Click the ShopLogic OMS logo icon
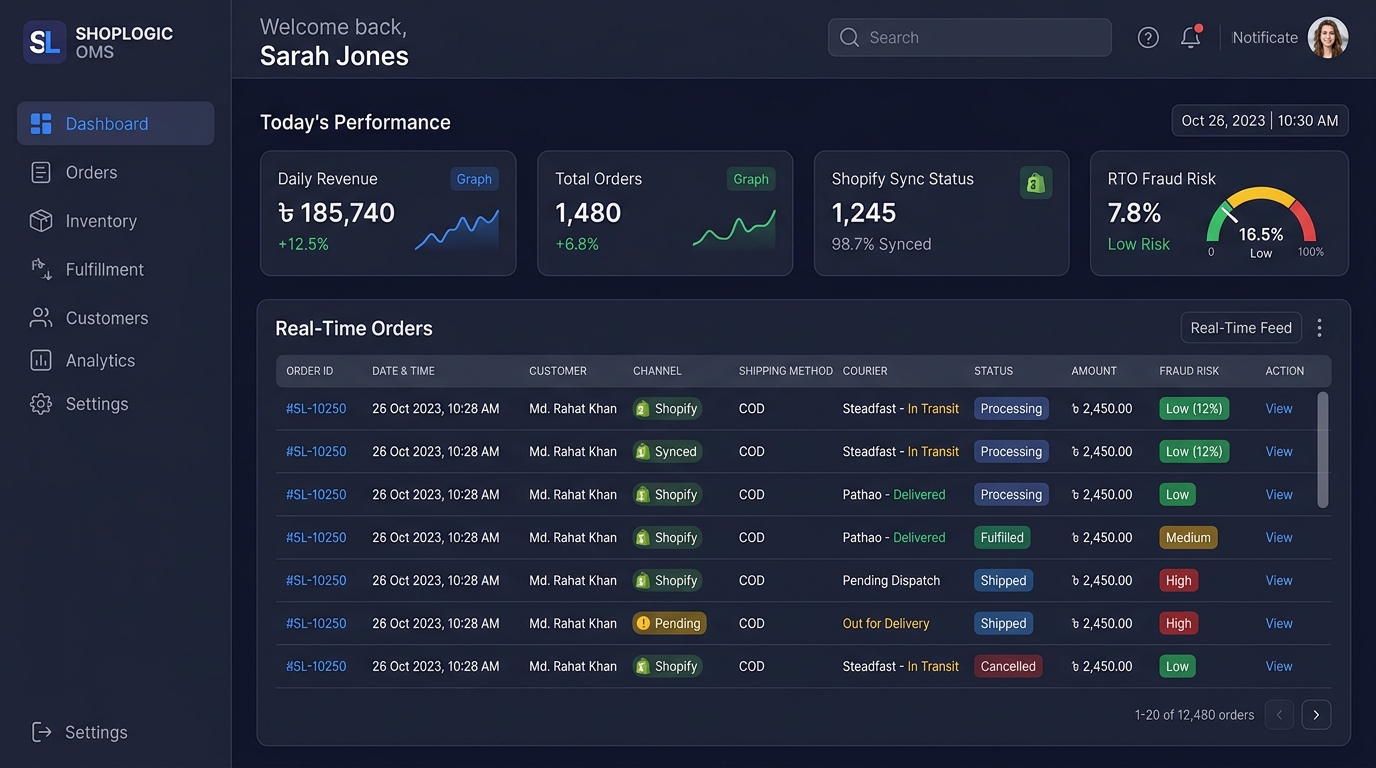Viewport: 1376px width, 768px height. click(44, 42)
